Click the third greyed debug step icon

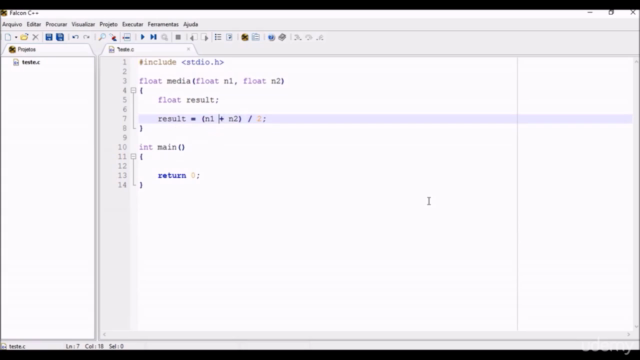320,37
